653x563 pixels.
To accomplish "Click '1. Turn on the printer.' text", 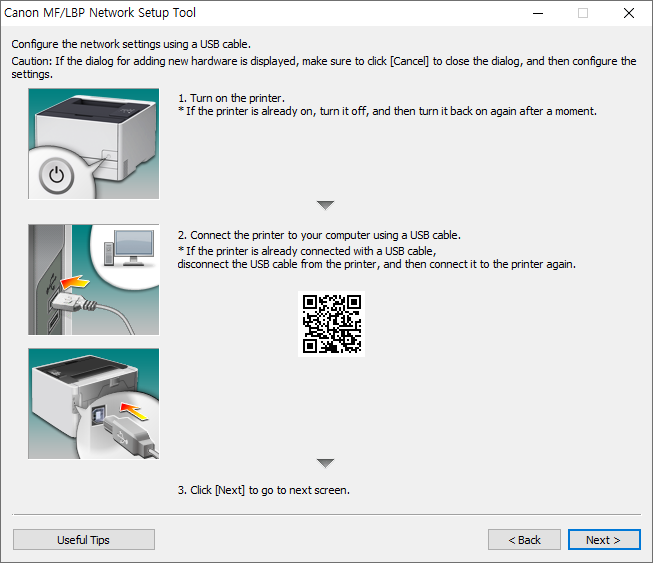I will pyautogui.click(x=232, y=98).
